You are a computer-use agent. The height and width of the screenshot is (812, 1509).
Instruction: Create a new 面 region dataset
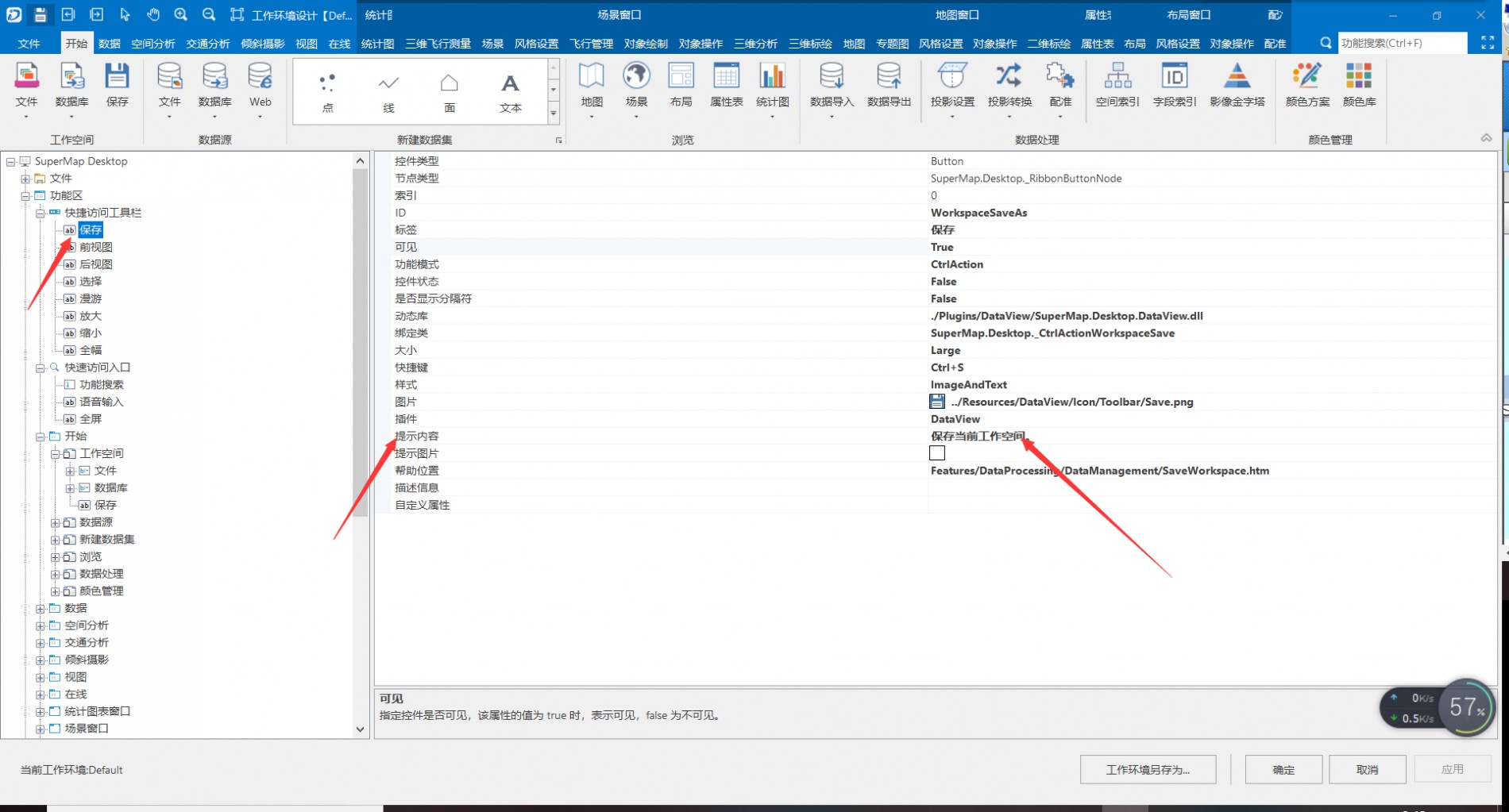450,92
